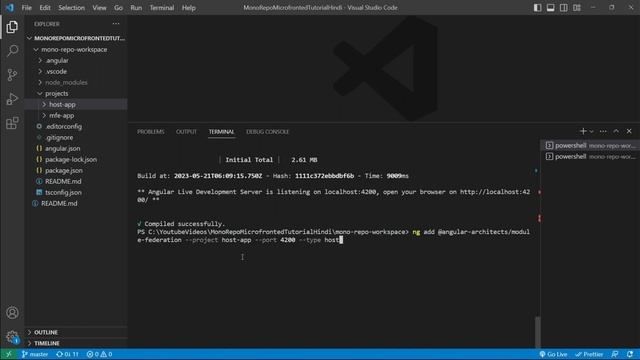Viewport: 640px width, 360px height.
Task: Open feedback icon in status bar
Action: pos(615,354)
